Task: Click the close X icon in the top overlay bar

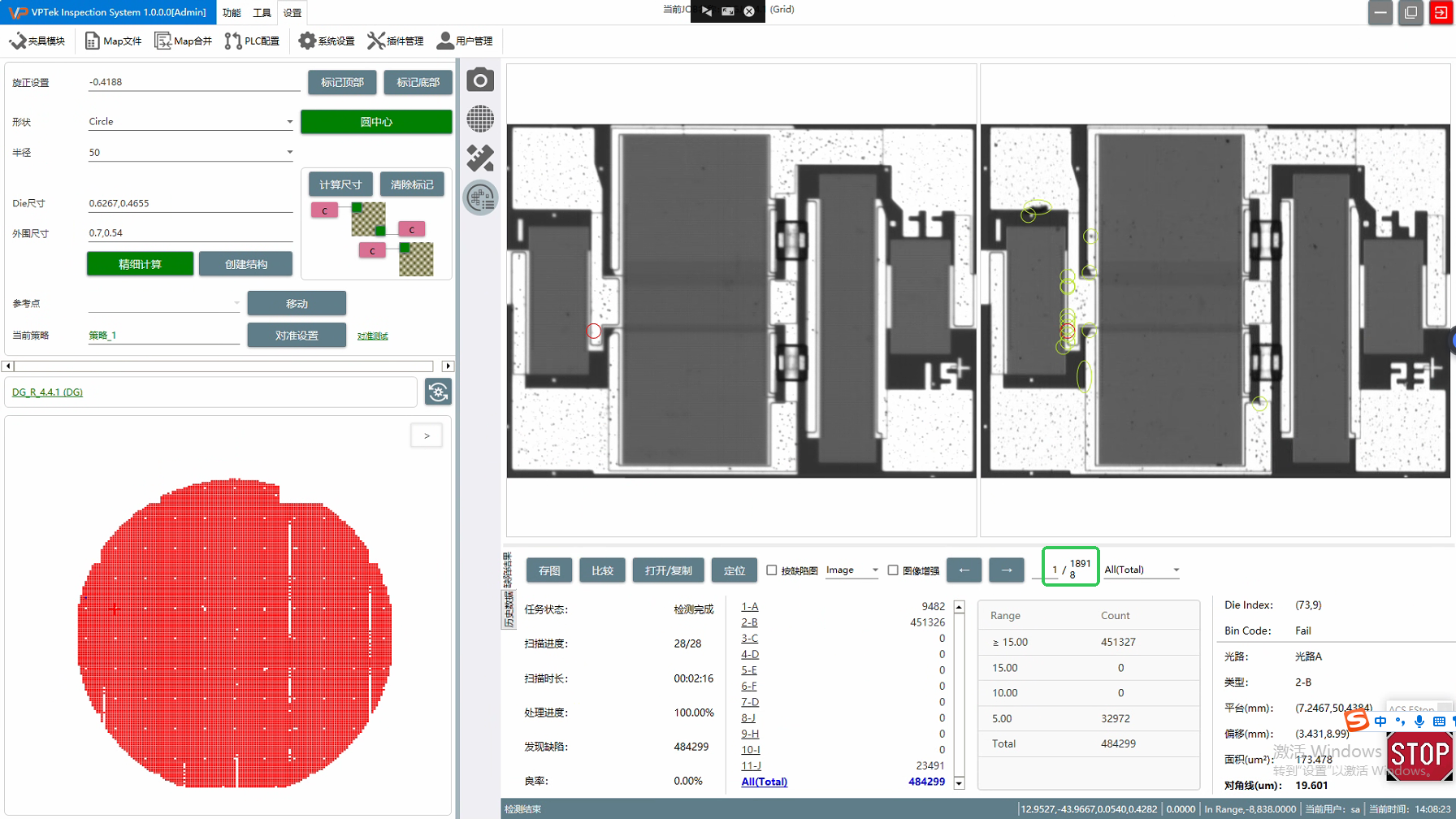Action: point(749,11)
